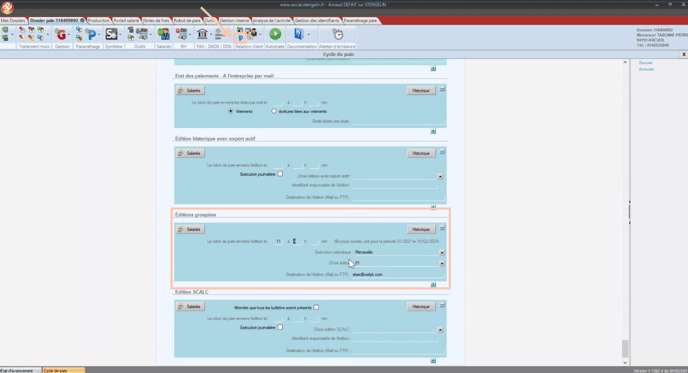Click Historique button in Éditions groupées
Image resolution: width=688 pixels, height=373 pixels.
click(421, 230)
